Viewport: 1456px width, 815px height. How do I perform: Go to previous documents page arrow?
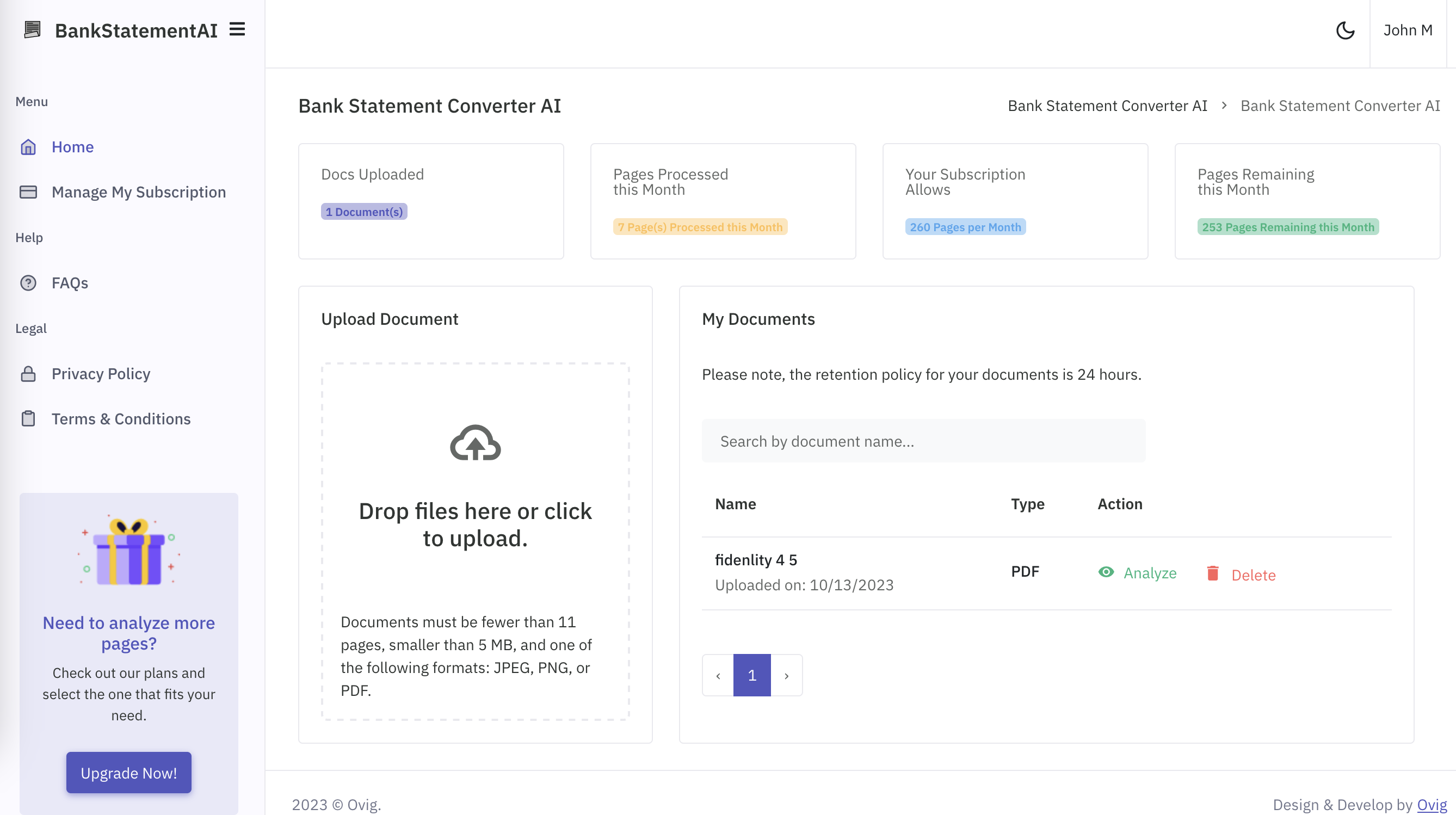tap(718, 675)
